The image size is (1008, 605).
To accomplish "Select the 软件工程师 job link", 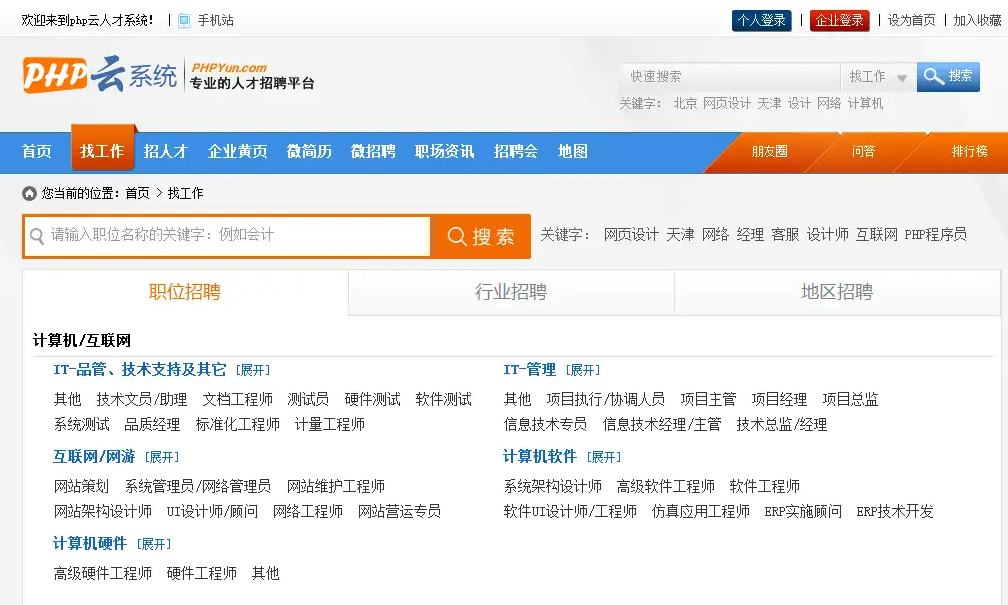I will (x=764, y=486).
